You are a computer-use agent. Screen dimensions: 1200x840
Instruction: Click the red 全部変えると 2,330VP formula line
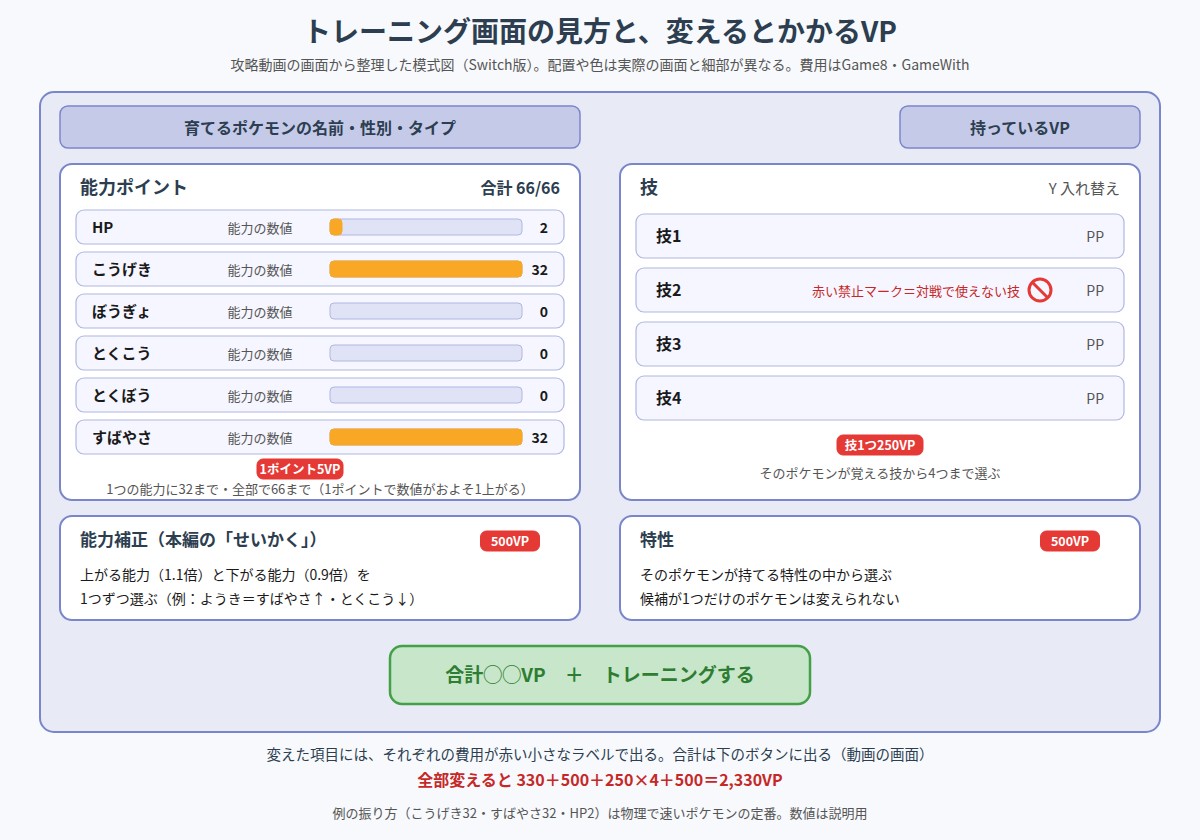(x=600, y=780)
